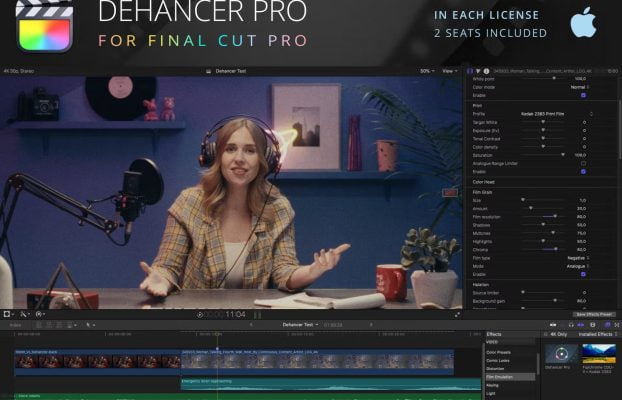Toggle fullscreen viewer playback arrows

tap(457, 315)
